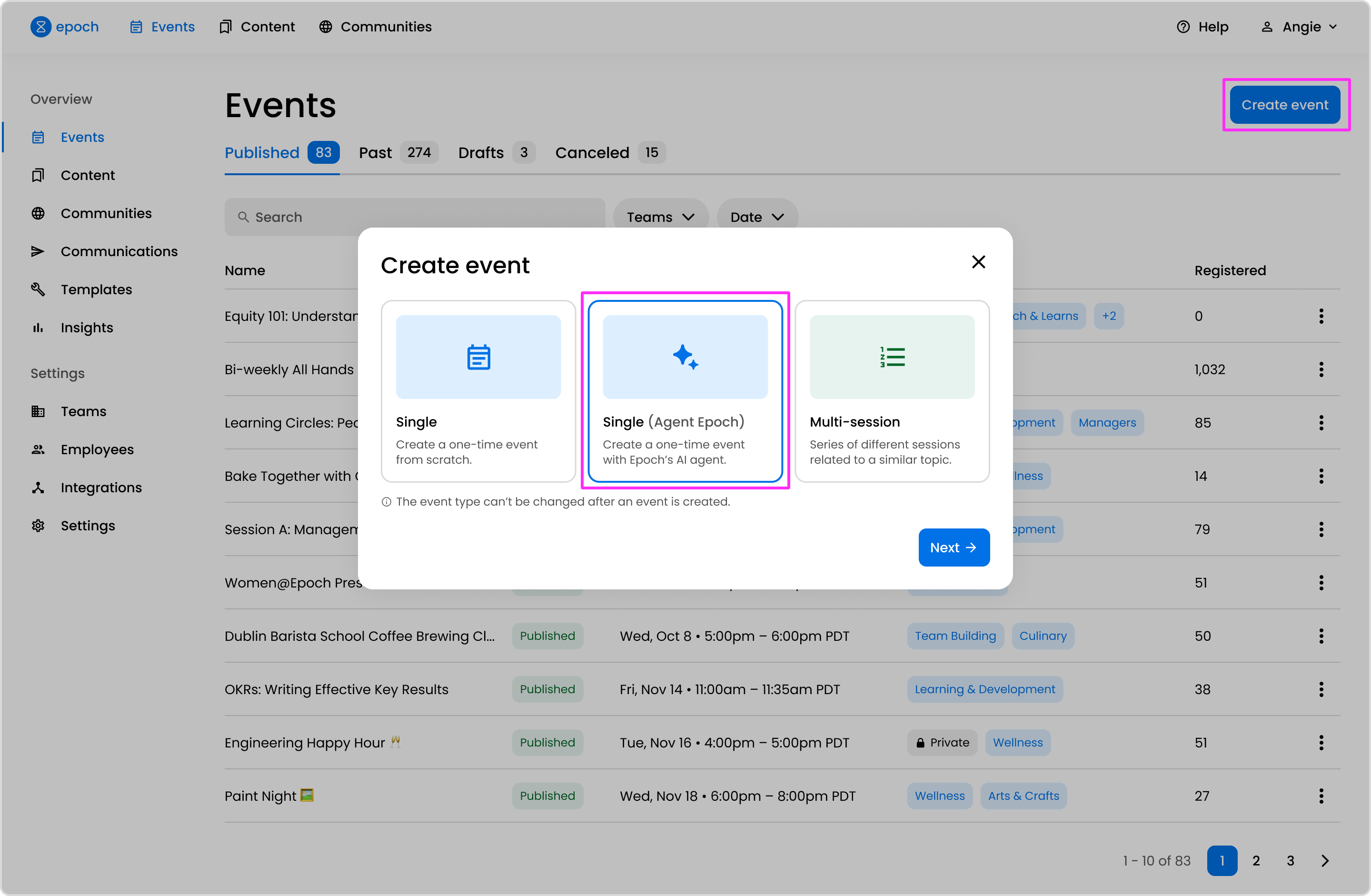Click the Help question mark icon
Viewport: 1371px width, 896px height.
1182,27
